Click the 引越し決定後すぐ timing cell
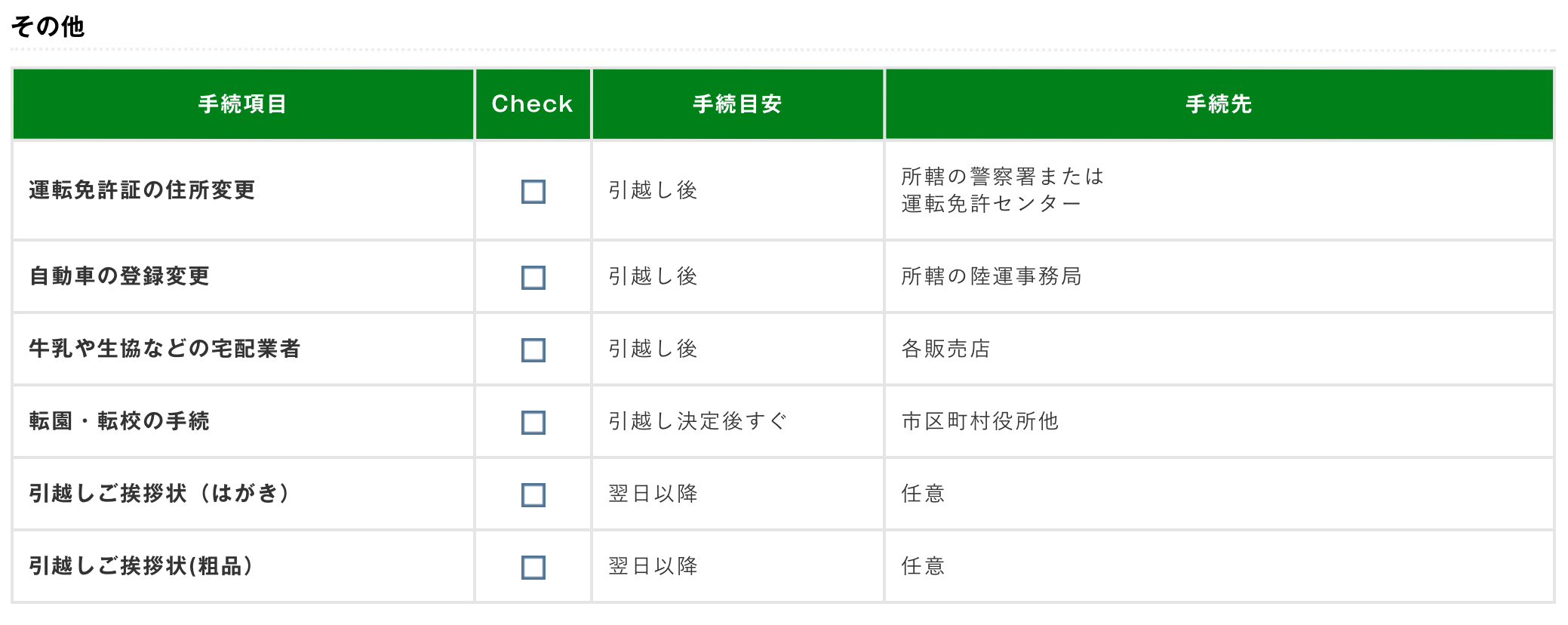Image resolution: width=1568 pixels, height=625 pixels. point(698,421)
